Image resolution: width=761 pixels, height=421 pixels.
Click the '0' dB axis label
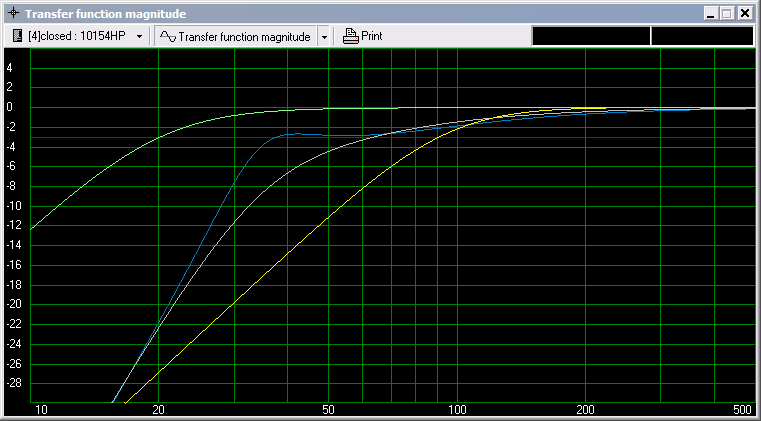[10, 107]
